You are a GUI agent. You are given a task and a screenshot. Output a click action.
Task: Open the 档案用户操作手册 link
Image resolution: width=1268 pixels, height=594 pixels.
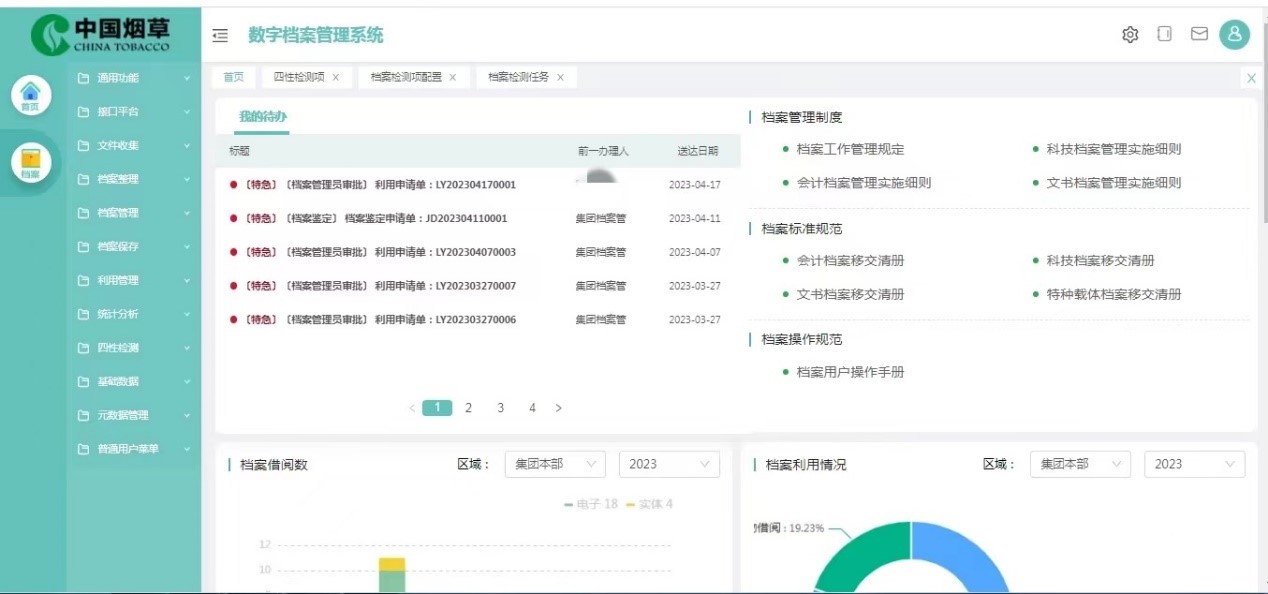pyautogui.click(x=850, y=372)
